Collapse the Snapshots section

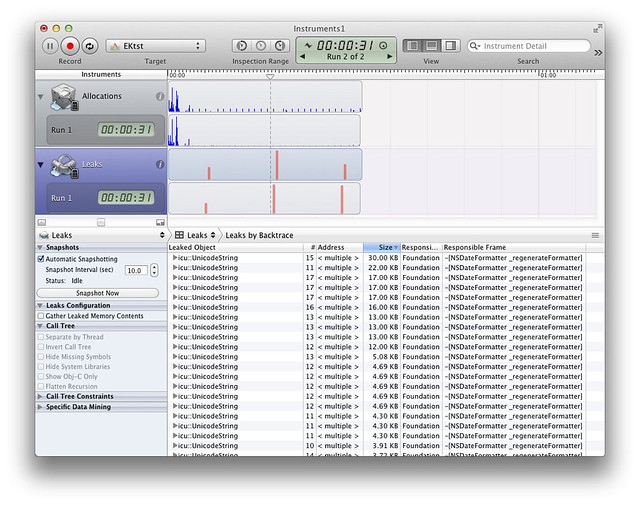pyautogui.click(x=40, y=247)
